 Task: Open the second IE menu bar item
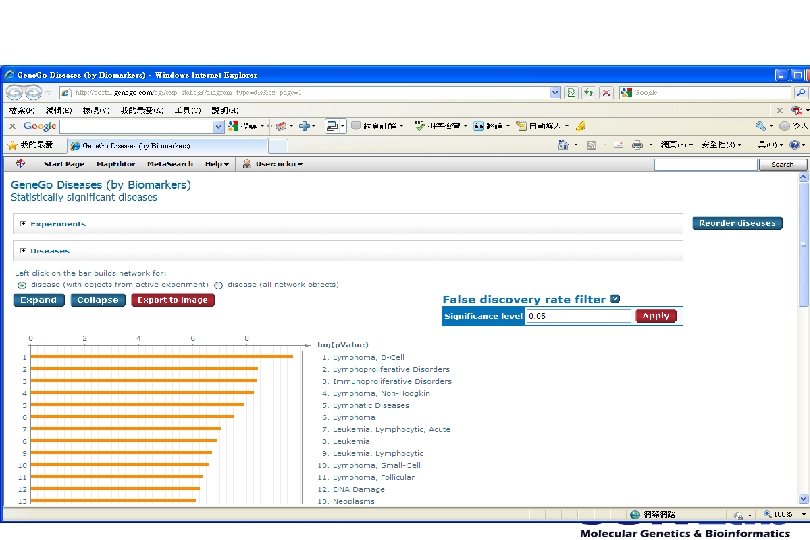[x=58, y=110]
